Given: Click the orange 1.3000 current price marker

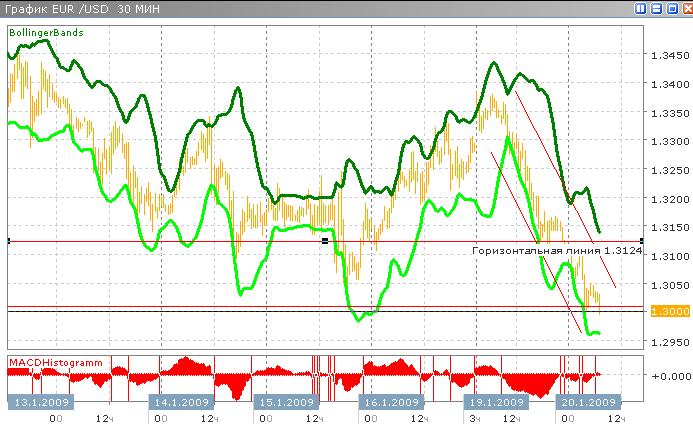Looking at the screenshot, I should coord(664,312).
